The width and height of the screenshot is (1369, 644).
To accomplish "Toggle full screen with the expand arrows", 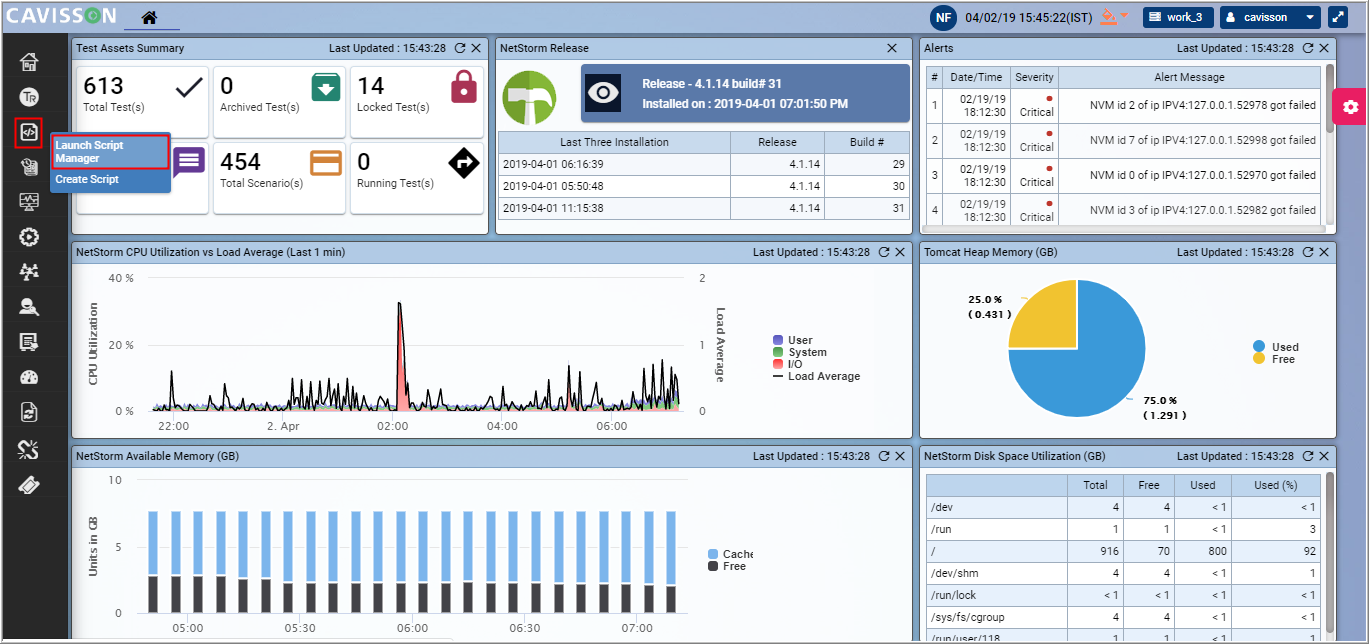I will [x=1338, y=17].
